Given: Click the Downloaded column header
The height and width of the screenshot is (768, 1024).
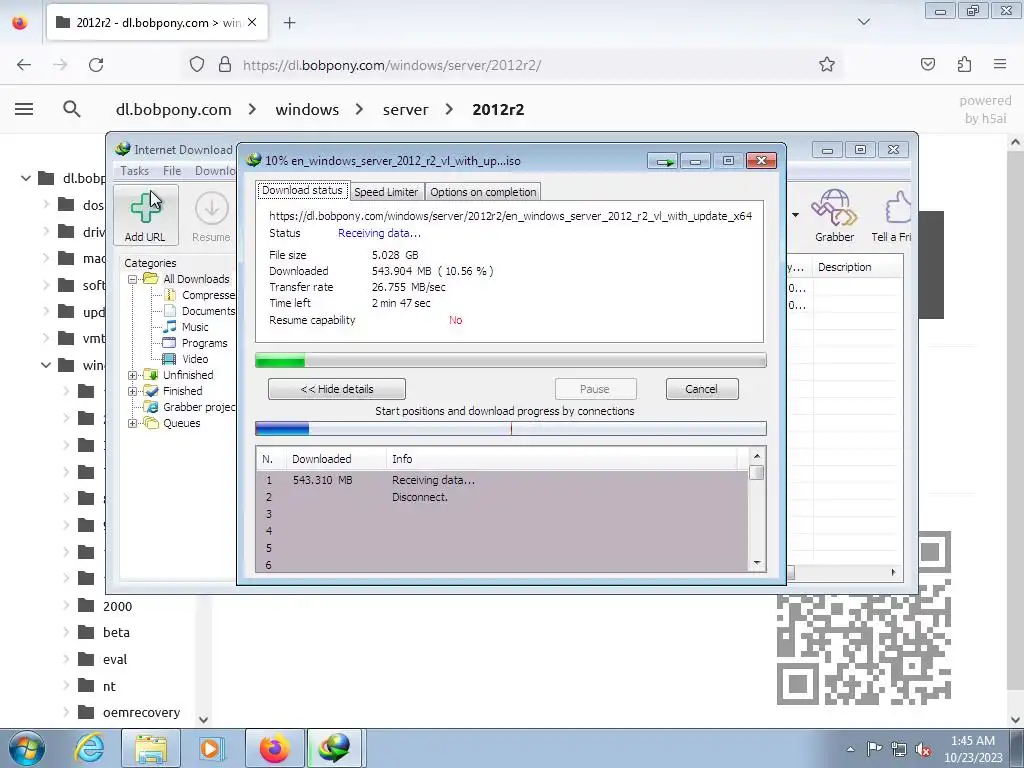Looking at the screenshot, I should point(336,459).
